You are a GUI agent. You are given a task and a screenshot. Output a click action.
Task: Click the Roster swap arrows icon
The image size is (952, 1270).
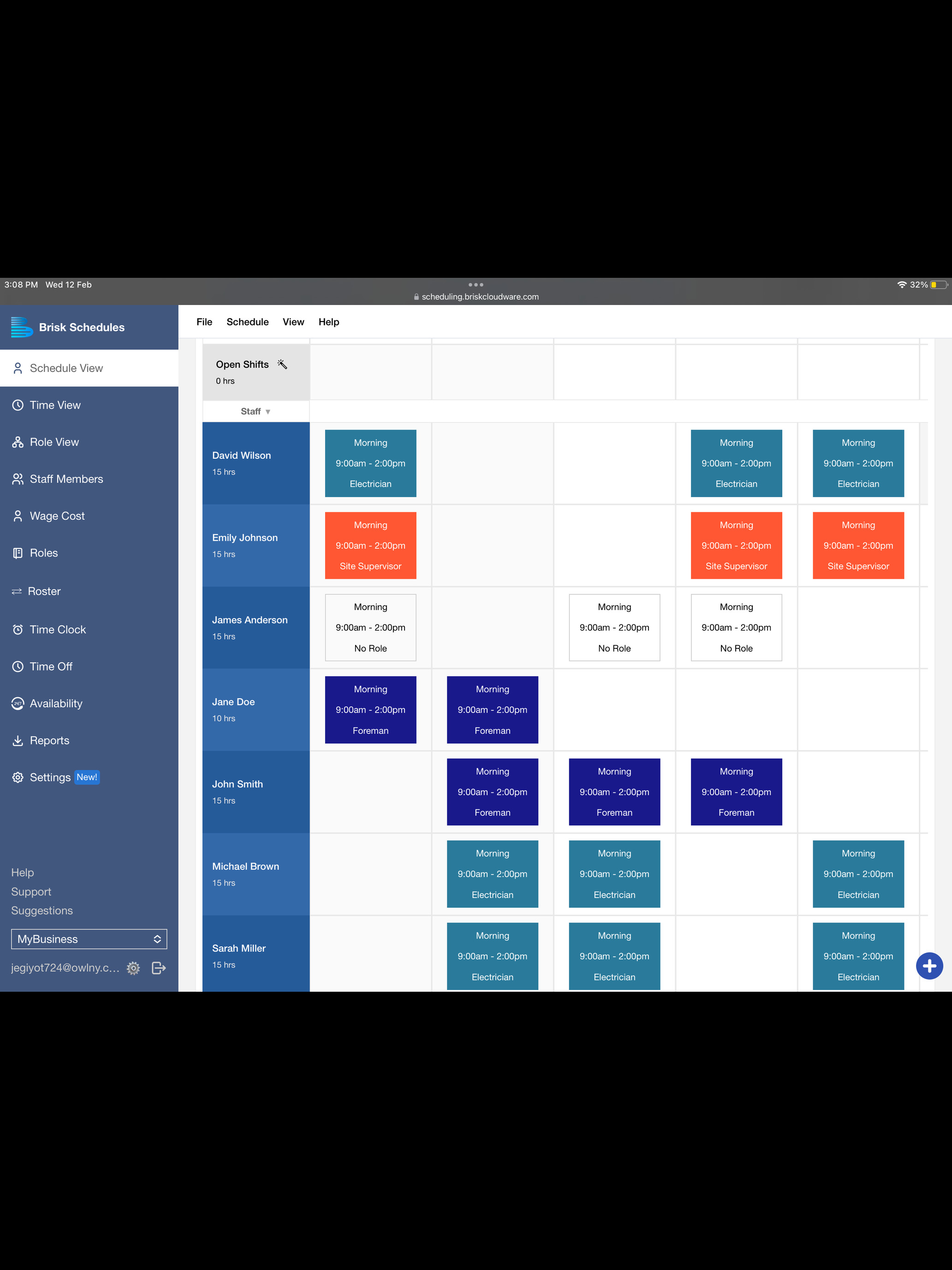(x=17, y=591)
